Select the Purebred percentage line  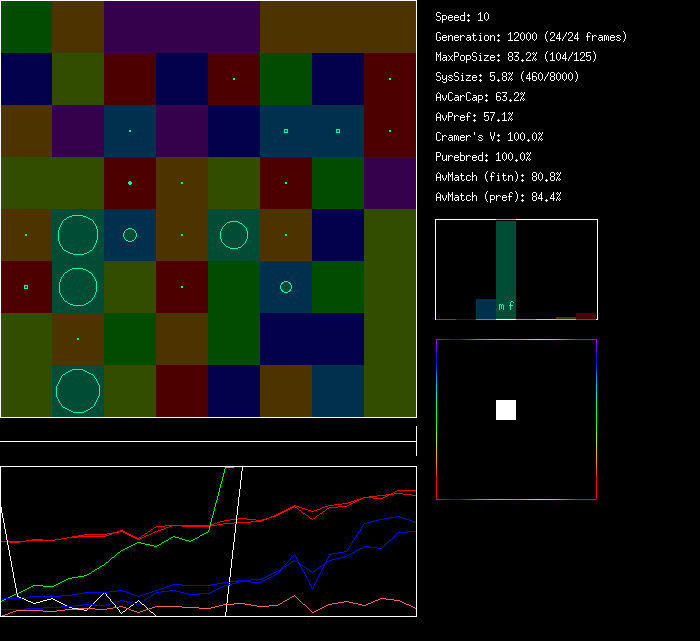pyautogui.click(x=483, y=157)
